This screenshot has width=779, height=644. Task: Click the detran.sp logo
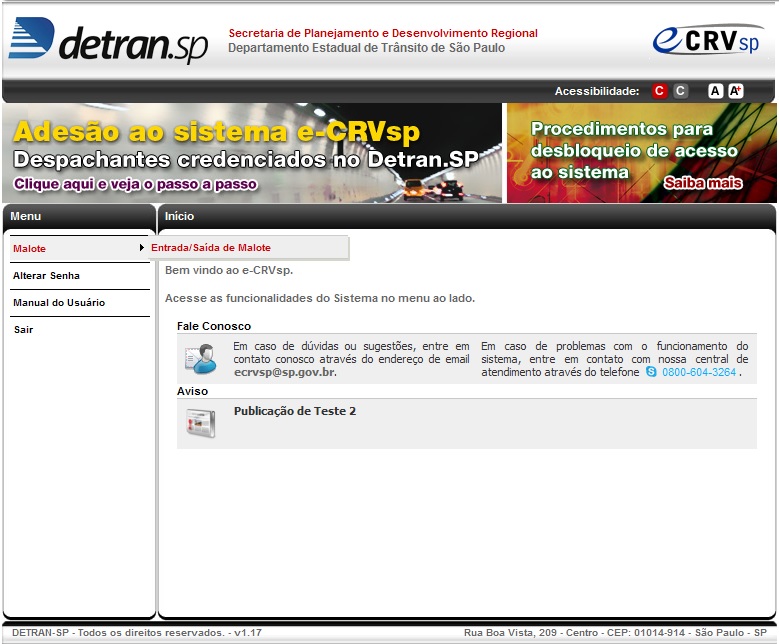[108, 41]
